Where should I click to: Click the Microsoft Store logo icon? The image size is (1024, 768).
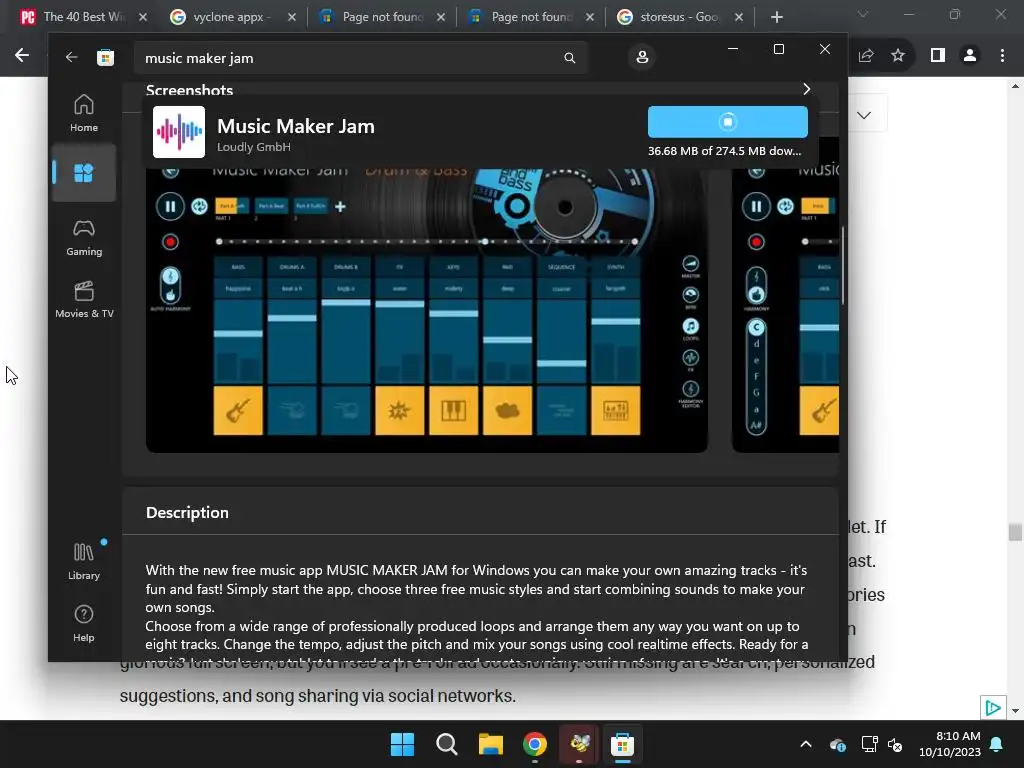pos(105,57)
